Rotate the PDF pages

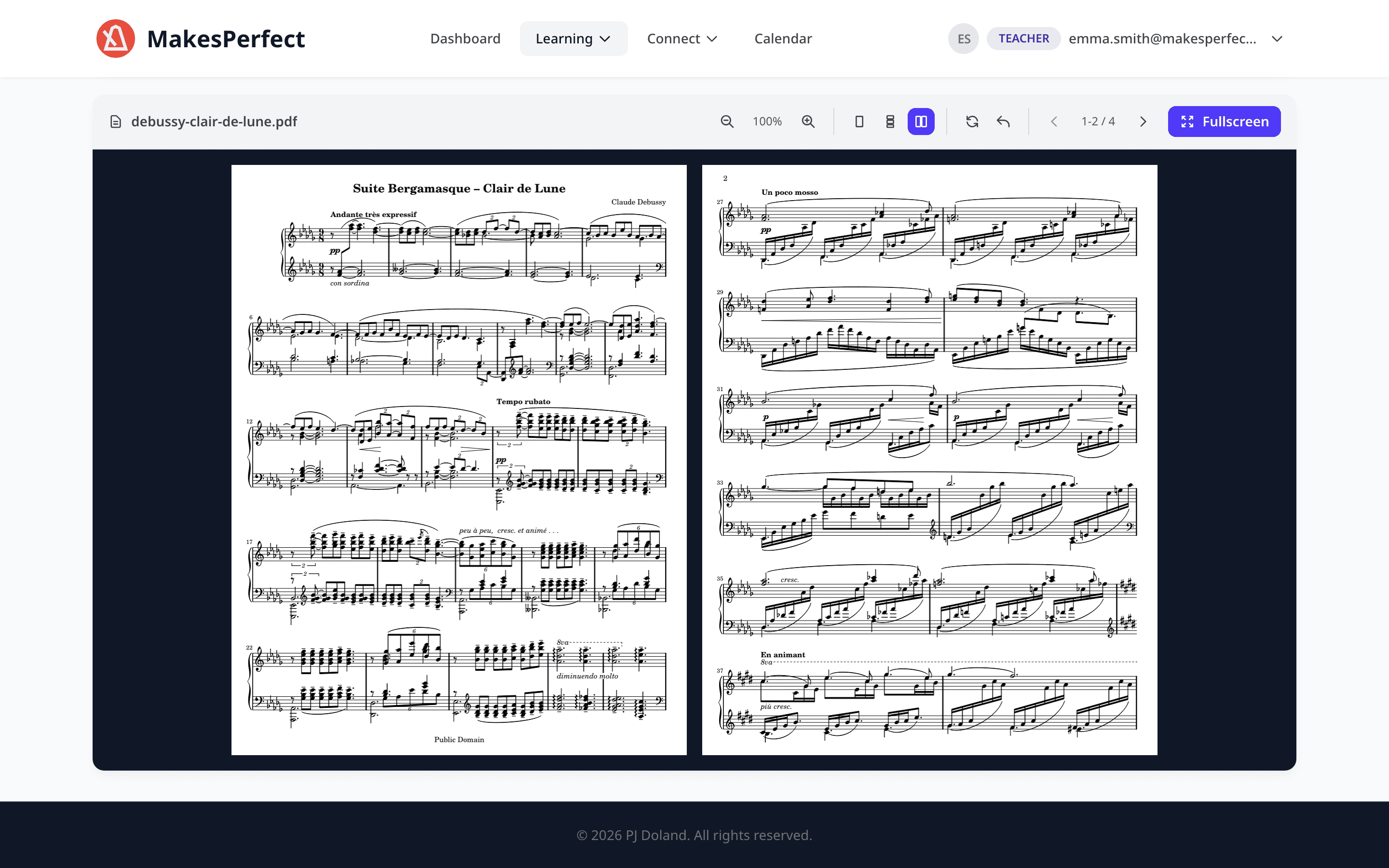972,122
